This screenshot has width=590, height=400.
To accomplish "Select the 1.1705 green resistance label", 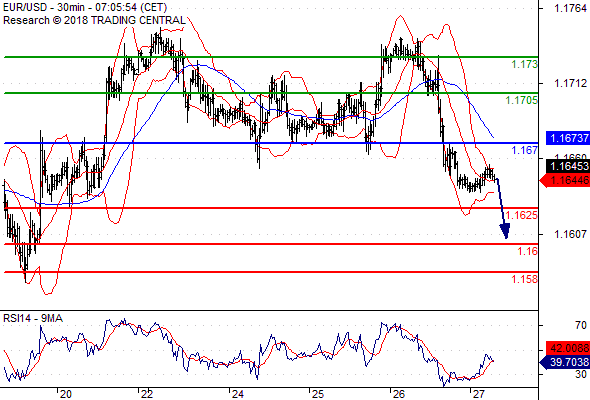I will (522, 100).
